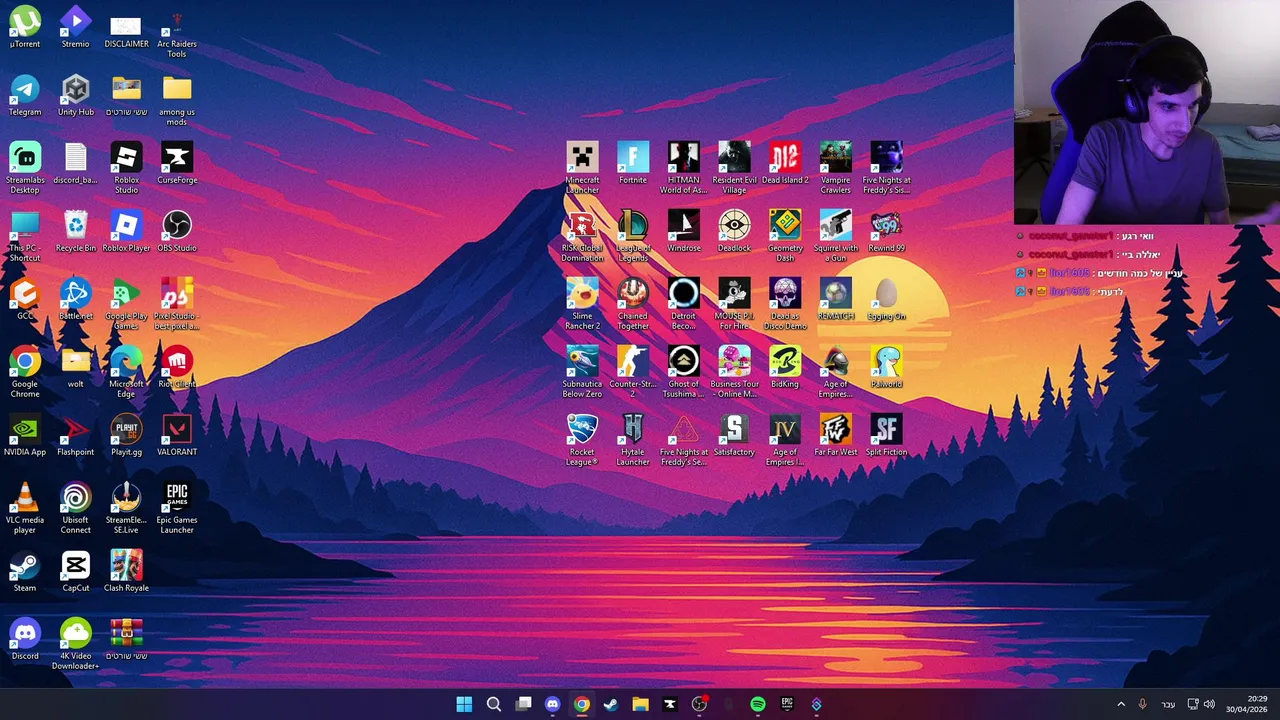1280x720 pixels.
Task: Launch Squirrel with a Gun
Action: coord(836,236)
